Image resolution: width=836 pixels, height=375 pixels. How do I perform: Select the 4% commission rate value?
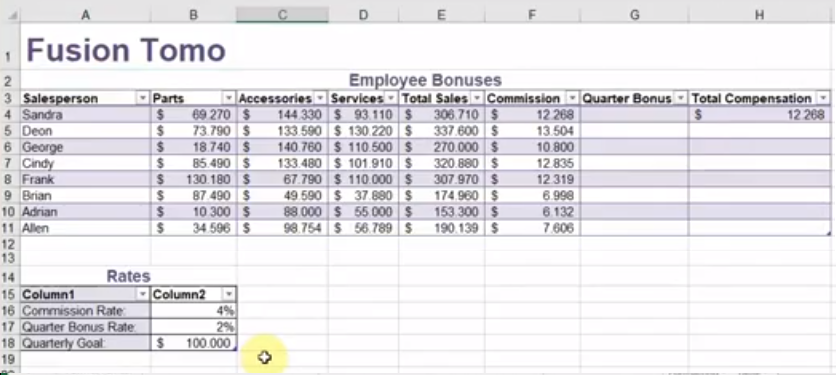194,311
